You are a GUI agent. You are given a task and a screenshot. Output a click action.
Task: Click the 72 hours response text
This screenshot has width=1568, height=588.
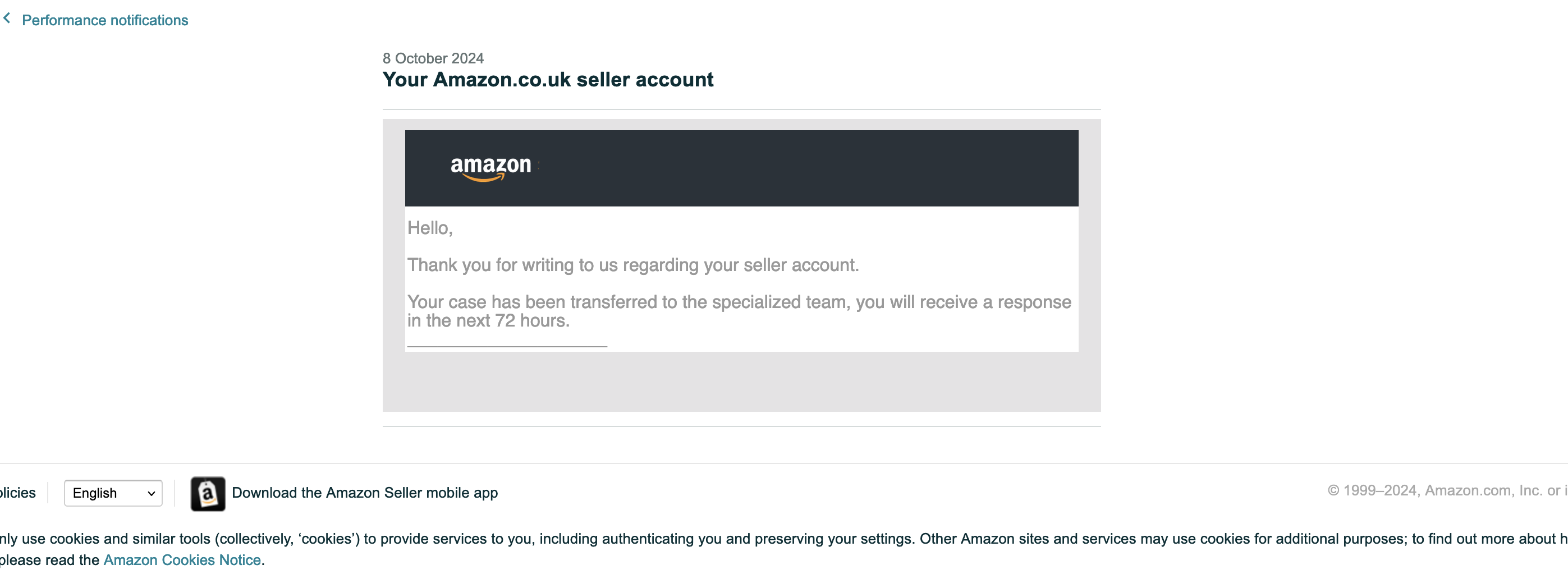[488, 321]
